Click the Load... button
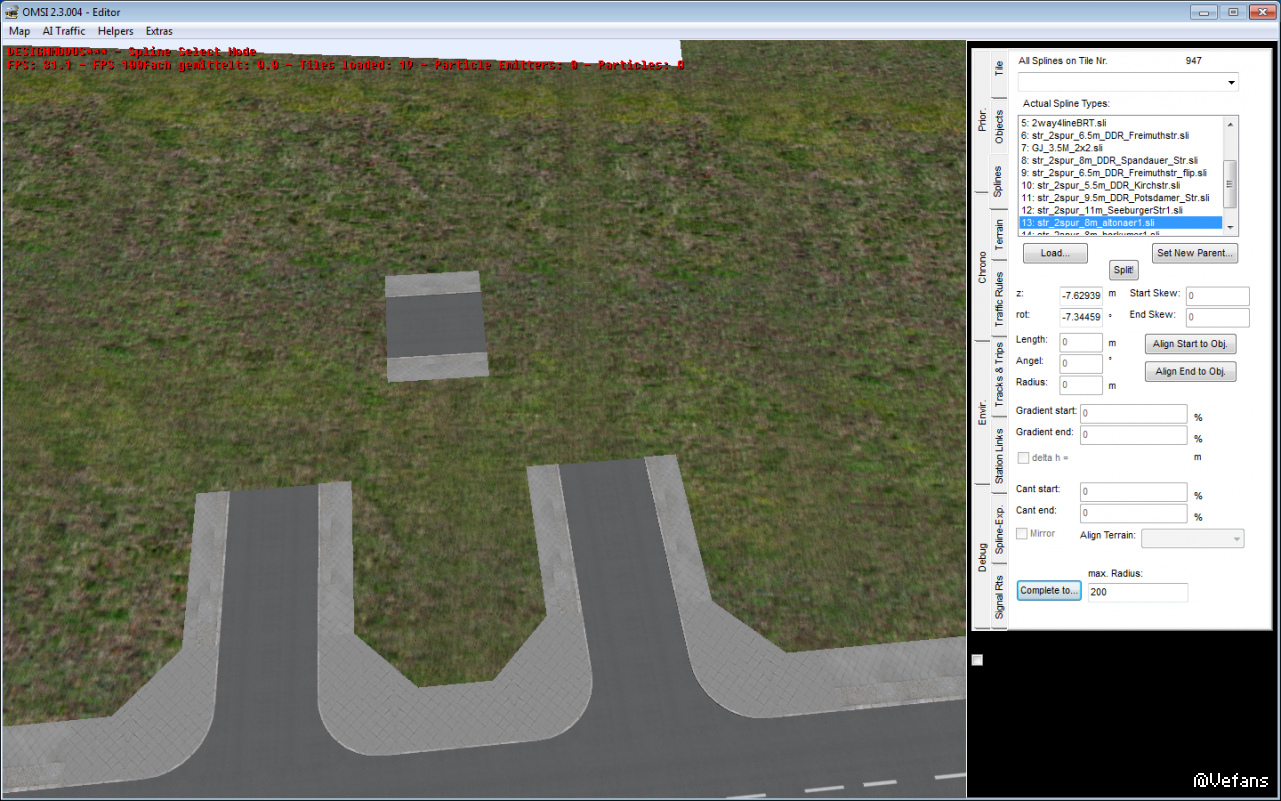The image size is (1281, 801). click(1055, 253)
